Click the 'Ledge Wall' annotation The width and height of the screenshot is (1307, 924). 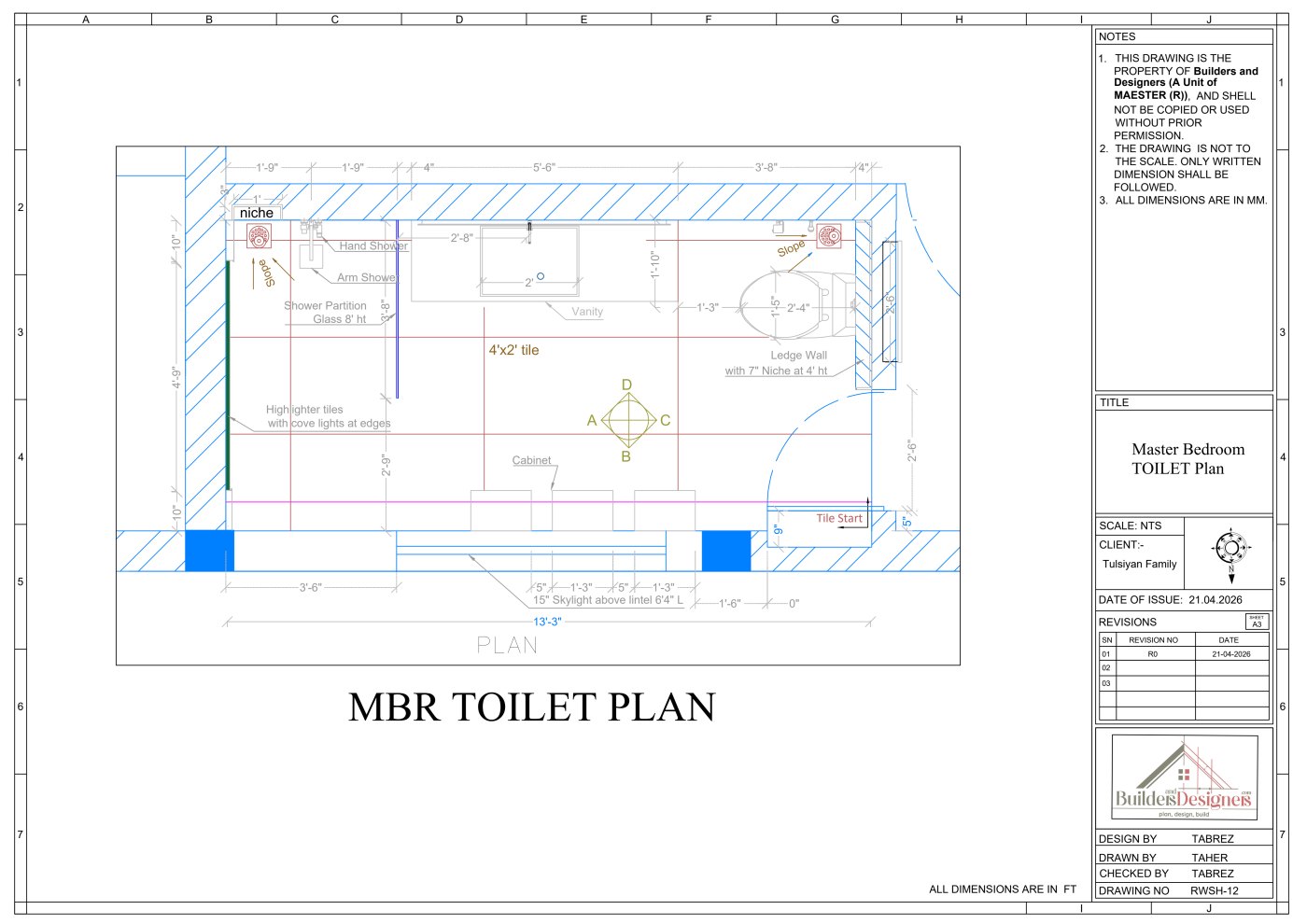tap(798, 356)
